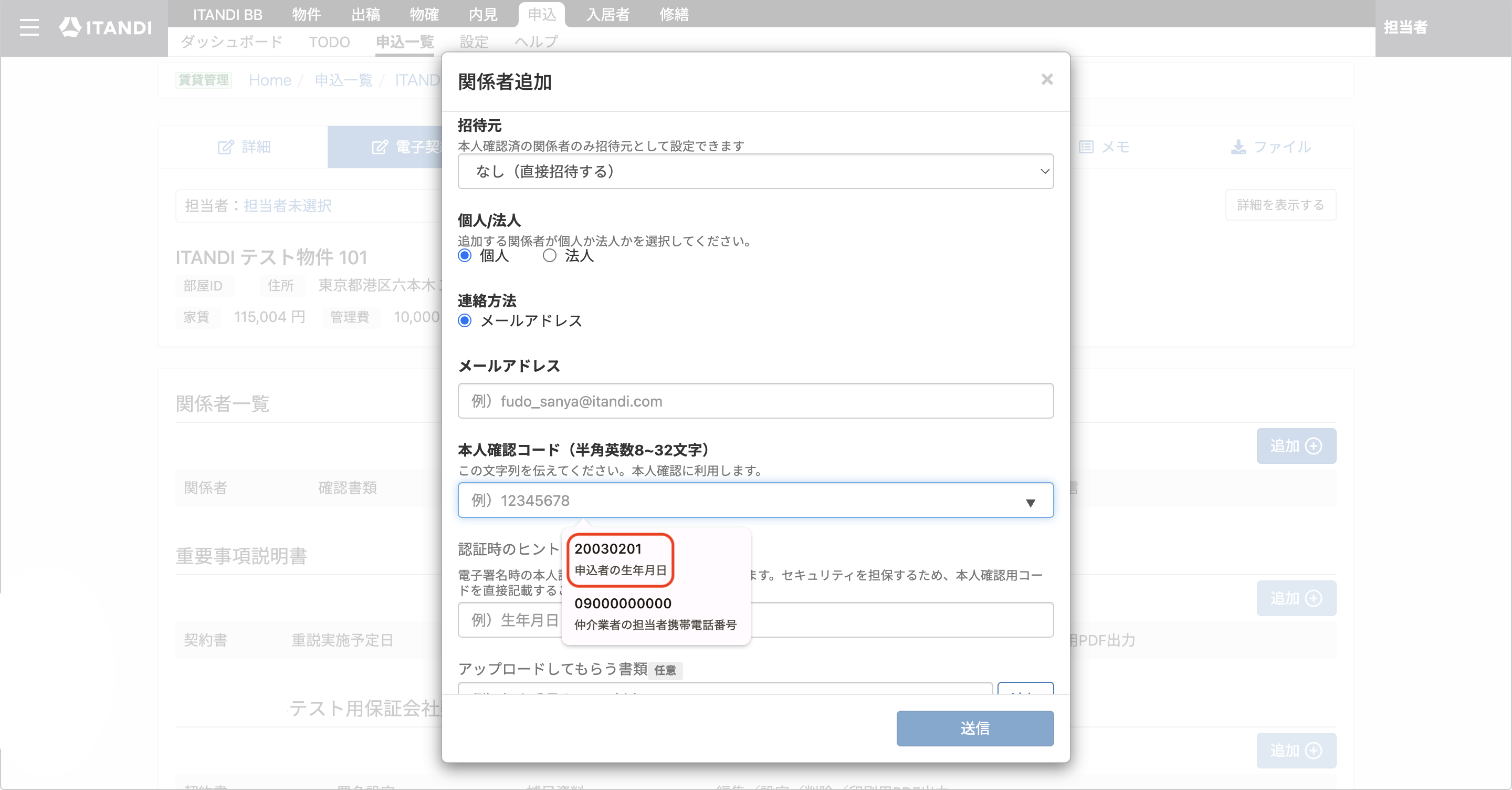
Task: Click the 担当者 user menu
Action: (x=1405, y=27)
